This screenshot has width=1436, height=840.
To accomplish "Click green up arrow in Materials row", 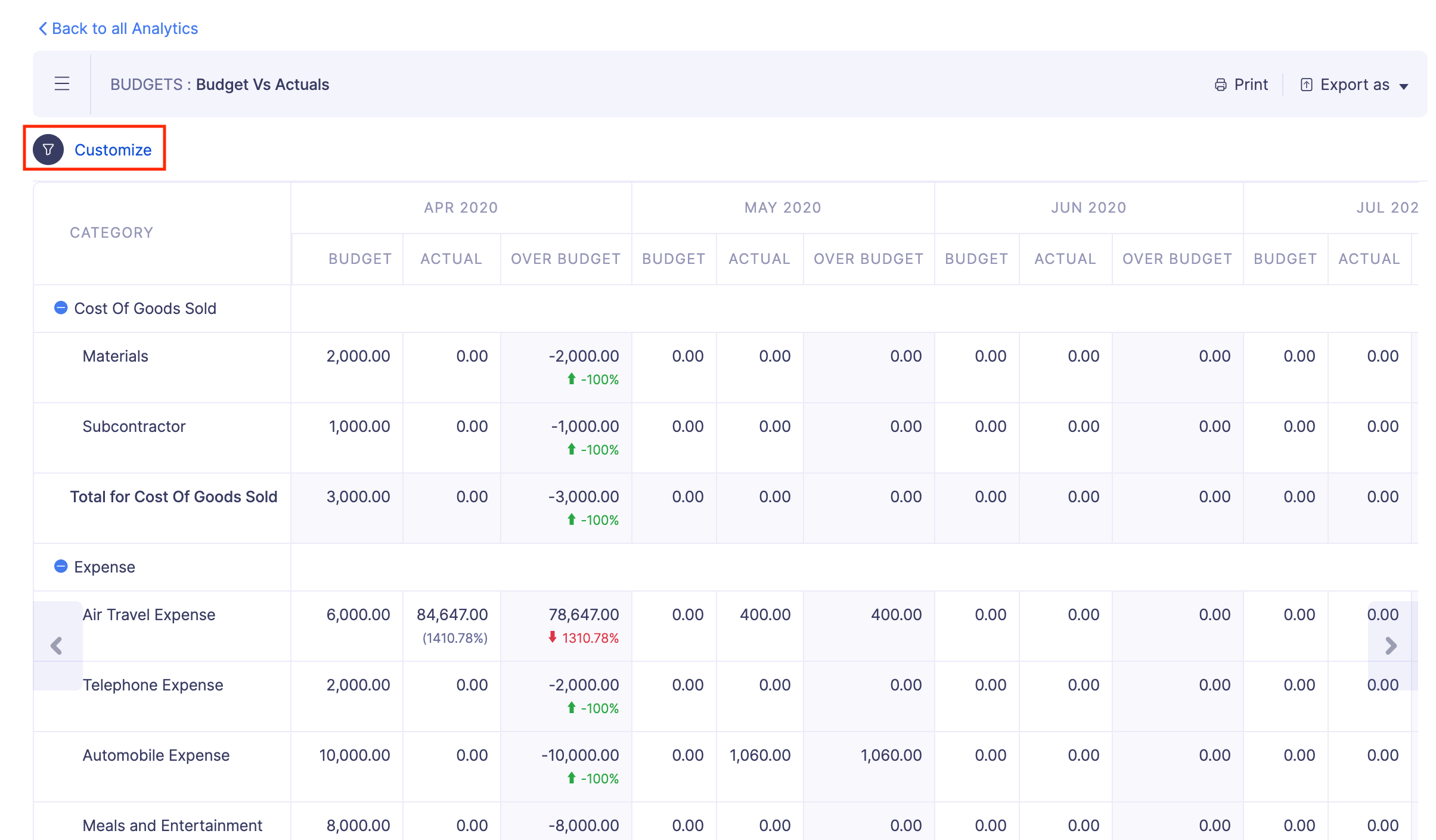I will tap(571, 379).
